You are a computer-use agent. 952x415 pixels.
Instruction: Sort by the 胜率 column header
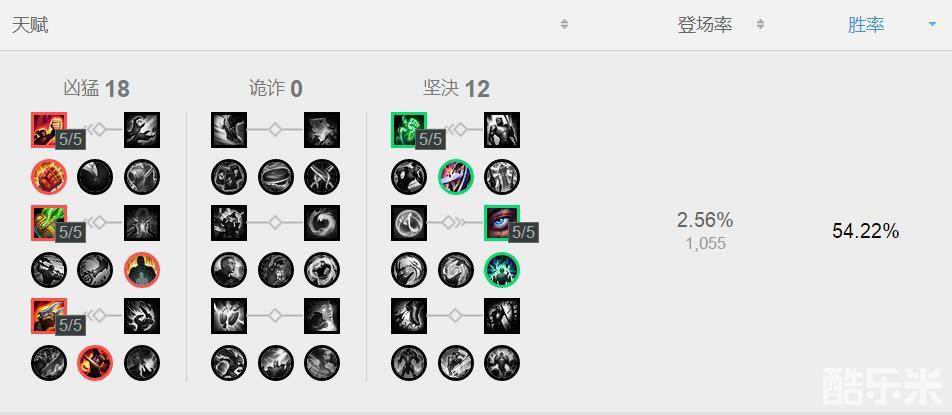866,25
